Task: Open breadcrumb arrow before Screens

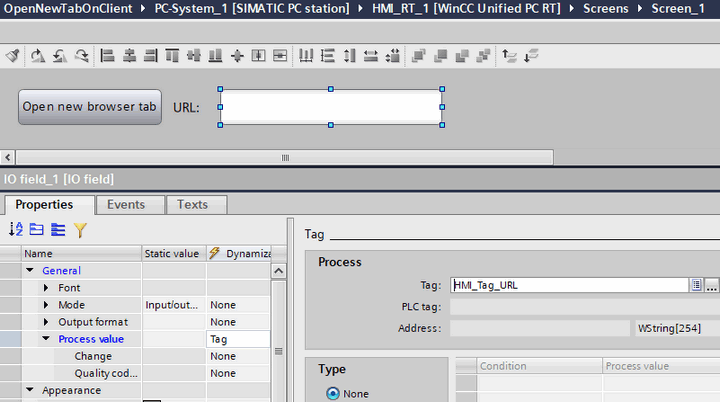Action: 572,9
